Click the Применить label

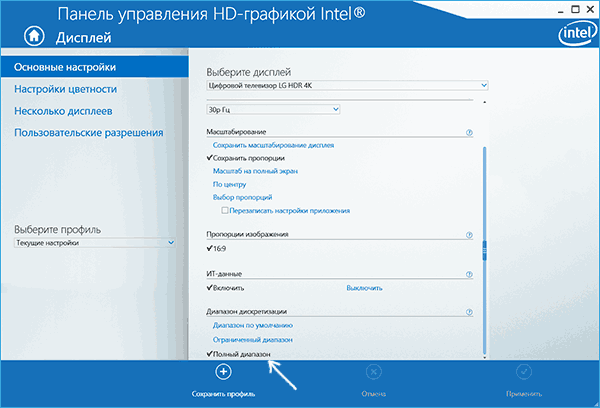click(x=524, y=394)
